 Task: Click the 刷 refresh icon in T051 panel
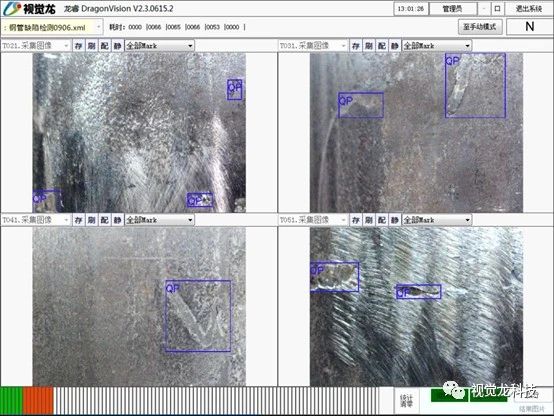click(369, 220)
